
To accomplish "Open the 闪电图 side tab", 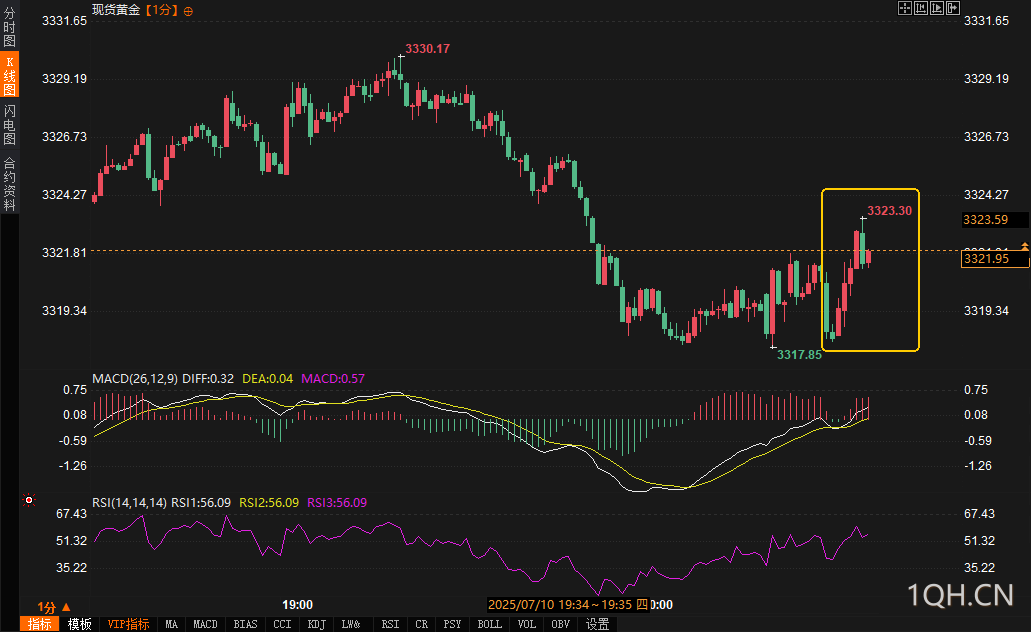I will click(x=10, y=125).
